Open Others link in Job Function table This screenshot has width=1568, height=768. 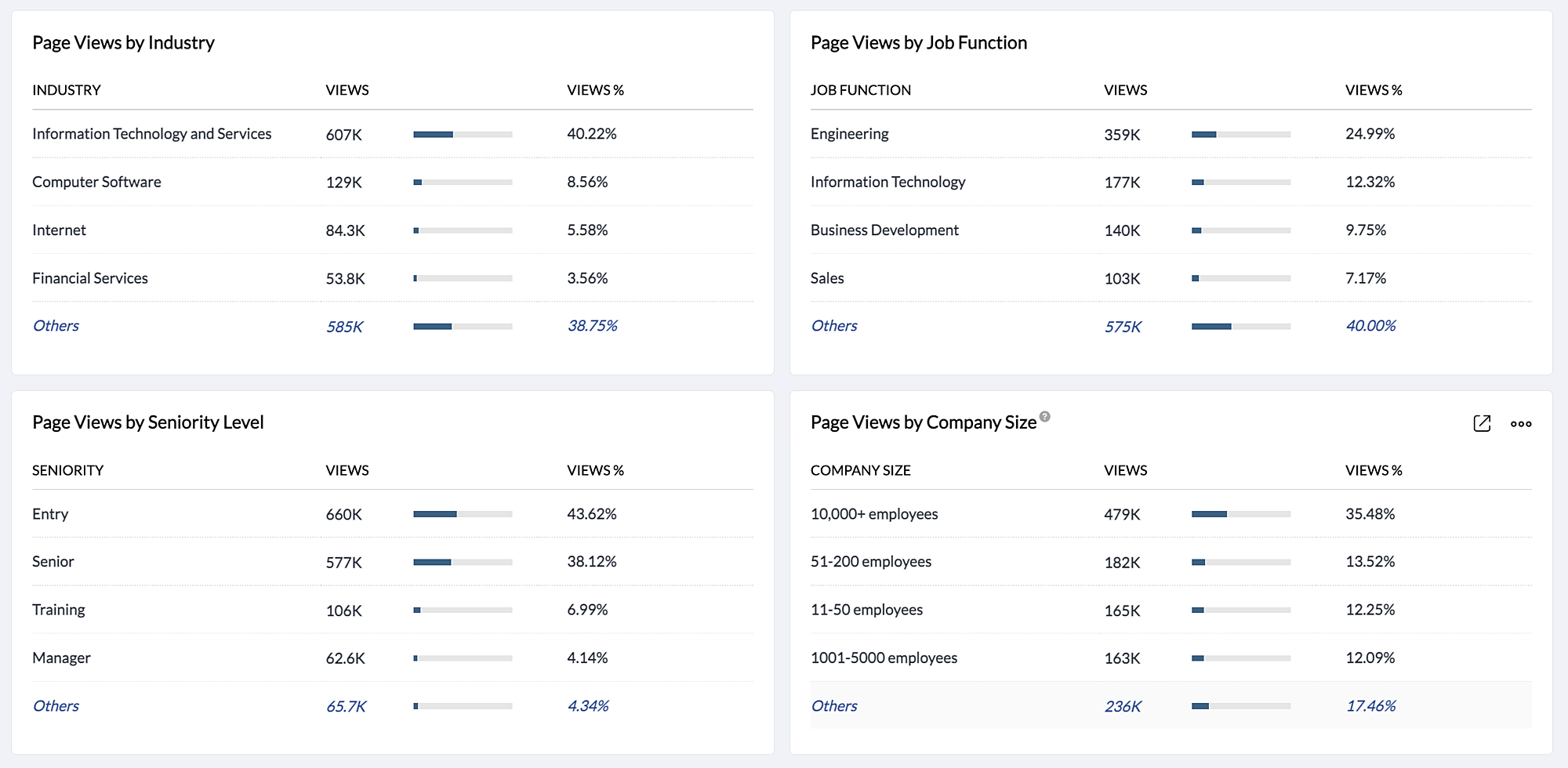tap(834, 326)
